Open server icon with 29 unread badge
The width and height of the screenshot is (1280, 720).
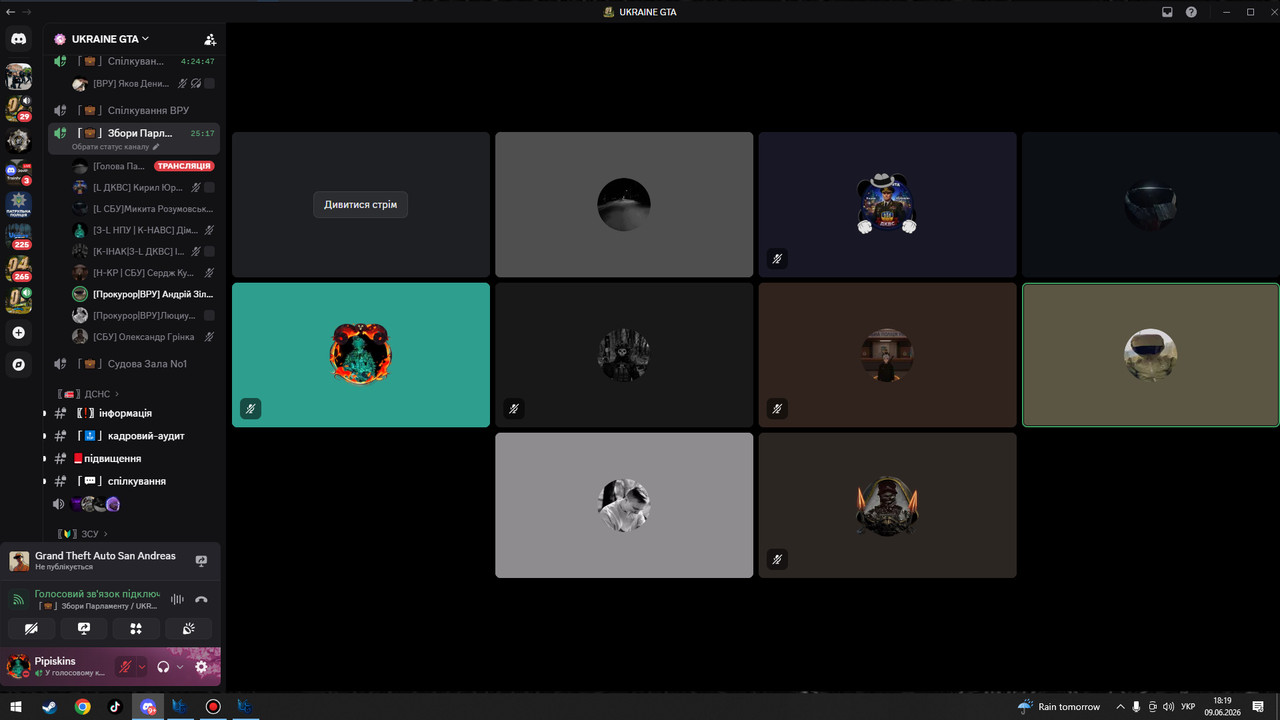click(x=18, y=108)
